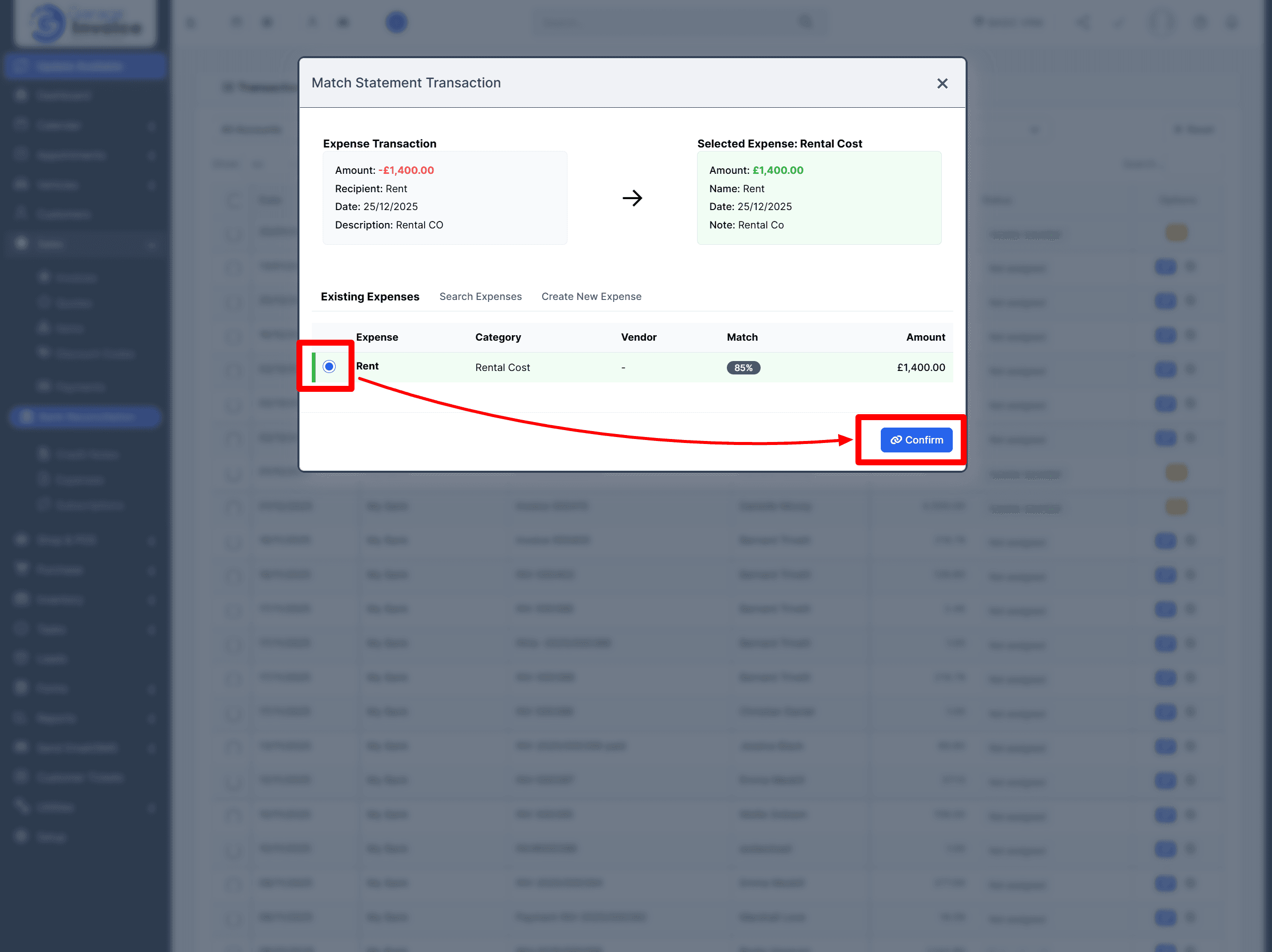Click the Existing Expenses tab
Image resolution: width=1272 pixels, height=952 pixels.
tap(370, 296)
